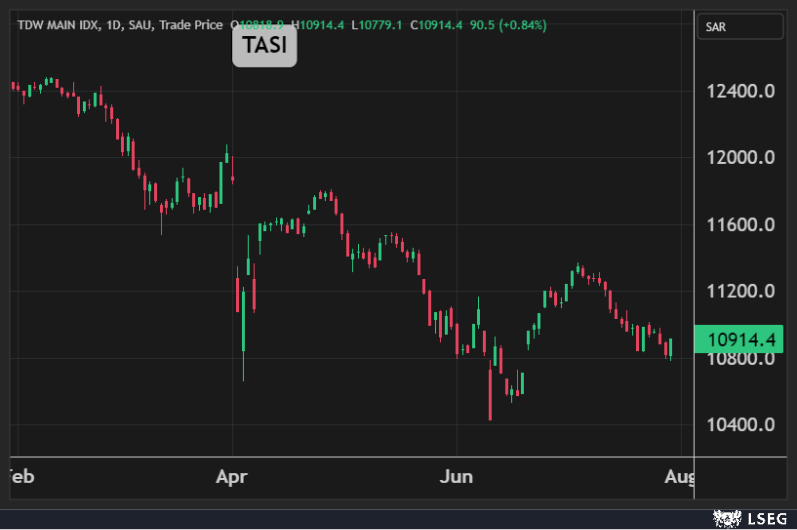Viewport: 797px width, 530px height.
Task: Select the Aug marker on time axis
Action: 680,476
